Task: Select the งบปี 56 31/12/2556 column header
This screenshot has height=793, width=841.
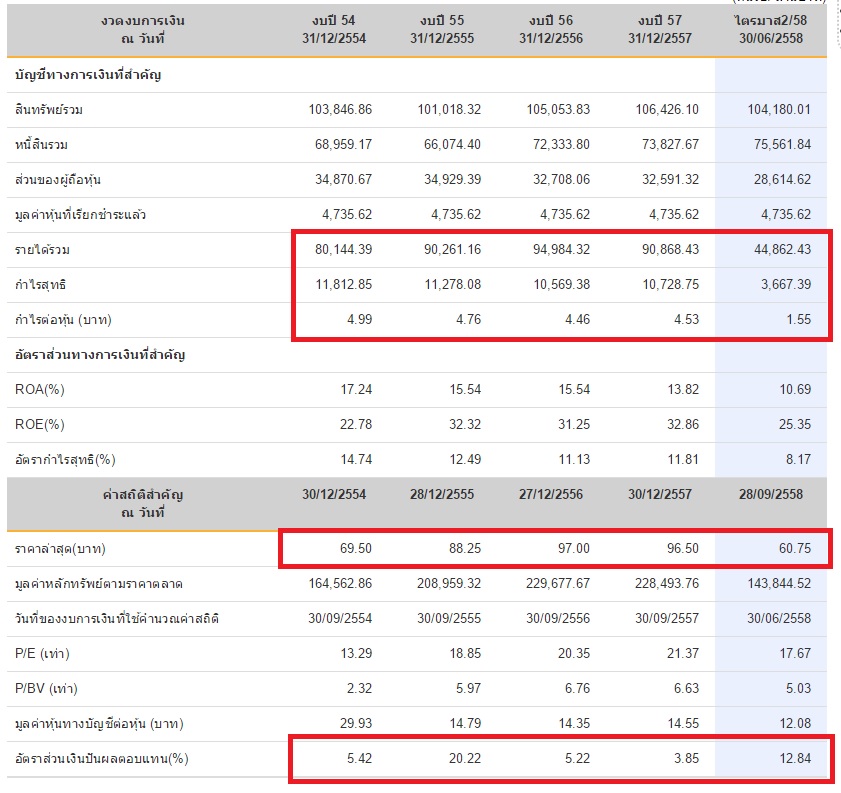Action: (x=551, y=29)
